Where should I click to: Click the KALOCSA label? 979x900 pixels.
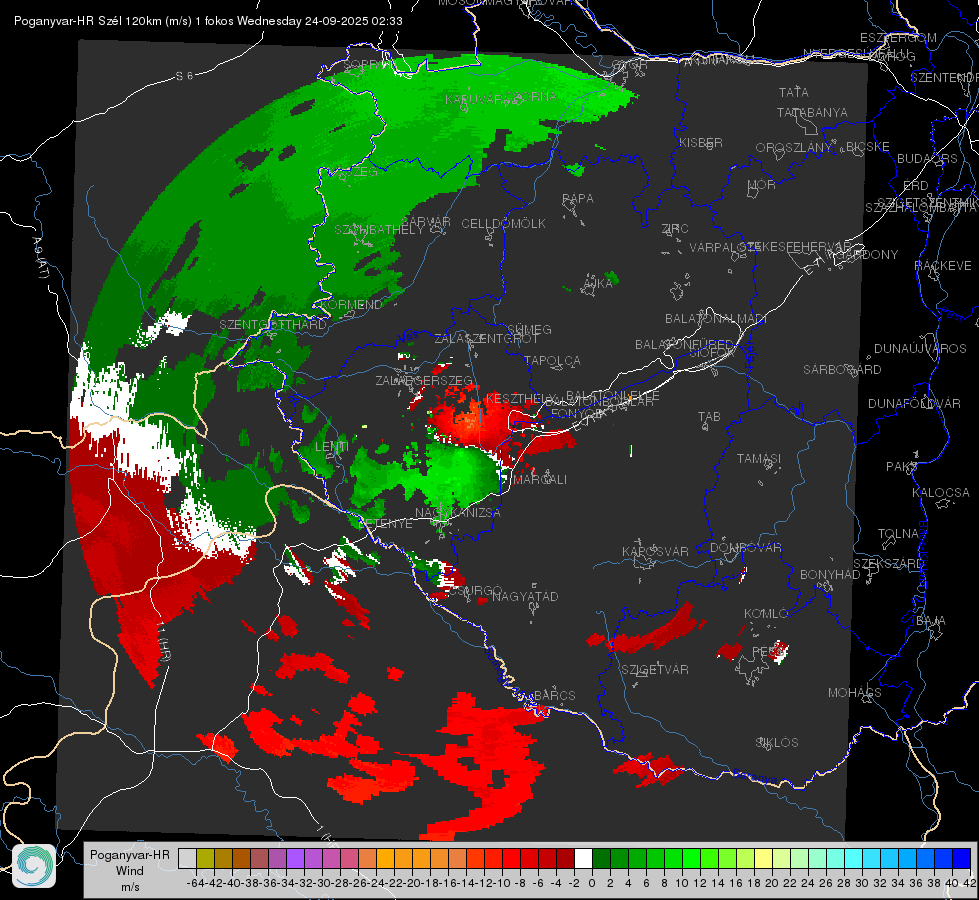point(940,492)
